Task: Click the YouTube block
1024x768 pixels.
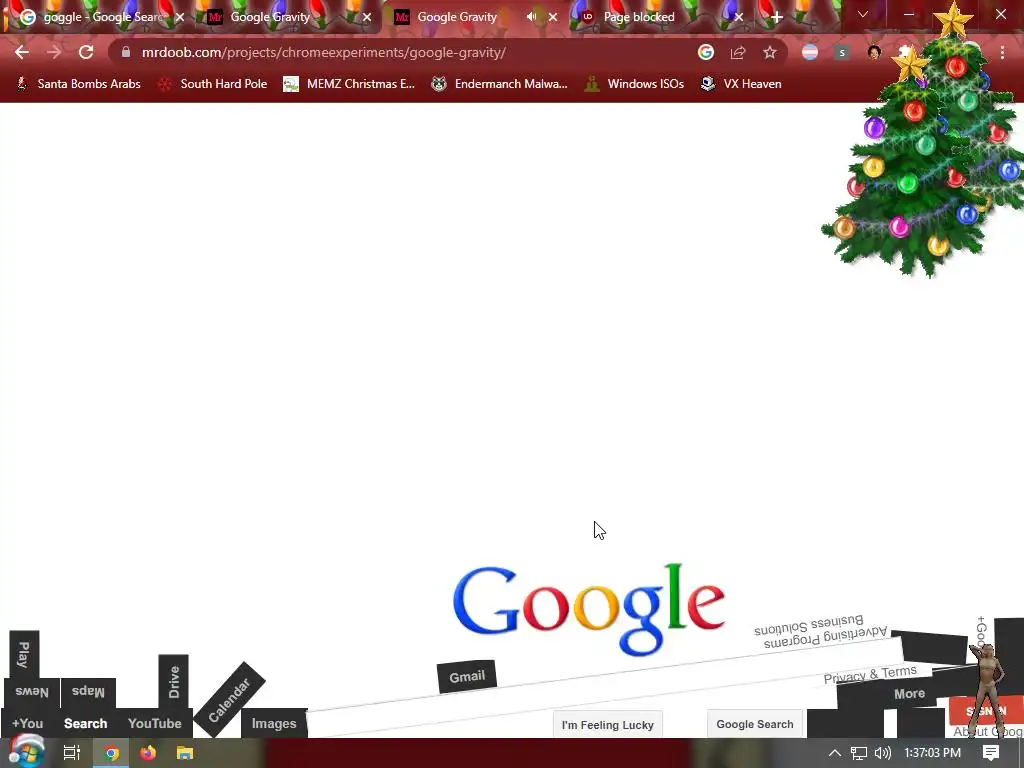Action: coord(155,724)
